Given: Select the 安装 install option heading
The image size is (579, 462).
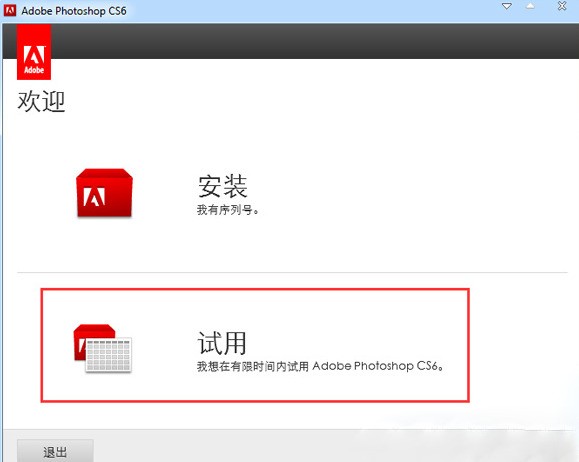Looking at the screenshot, I should click(223, 186).
